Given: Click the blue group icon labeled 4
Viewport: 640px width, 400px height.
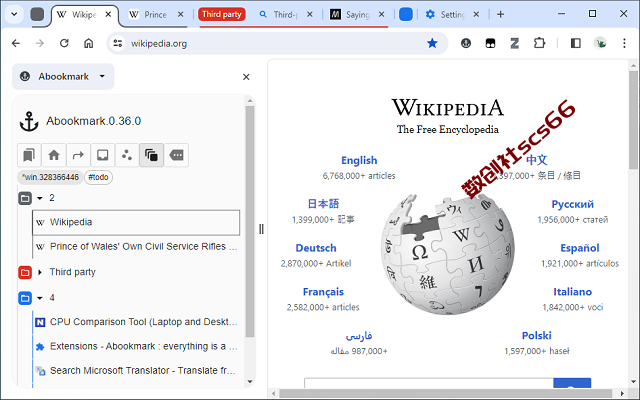Looking at the screenshot, I should click(25, 298).
